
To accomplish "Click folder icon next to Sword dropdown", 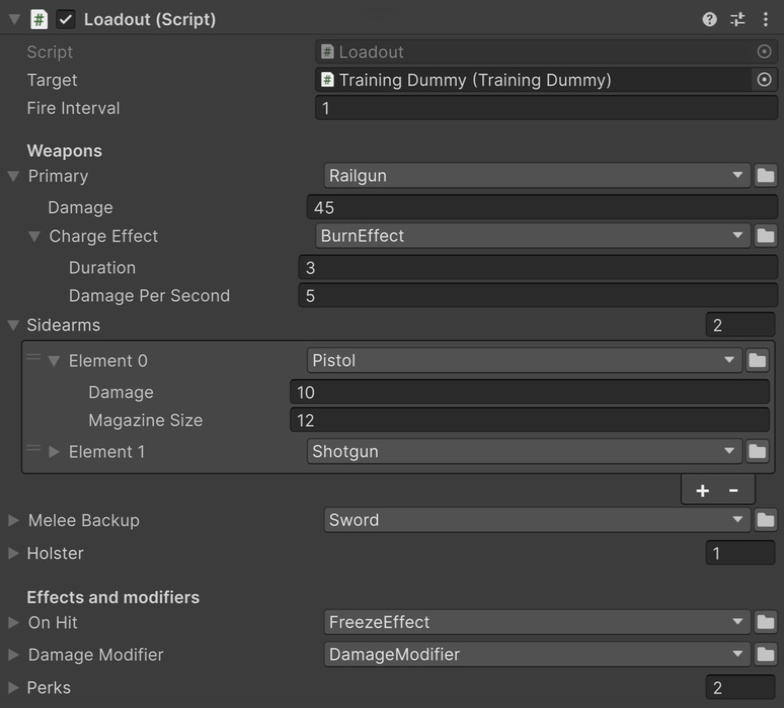I will 766,520.
